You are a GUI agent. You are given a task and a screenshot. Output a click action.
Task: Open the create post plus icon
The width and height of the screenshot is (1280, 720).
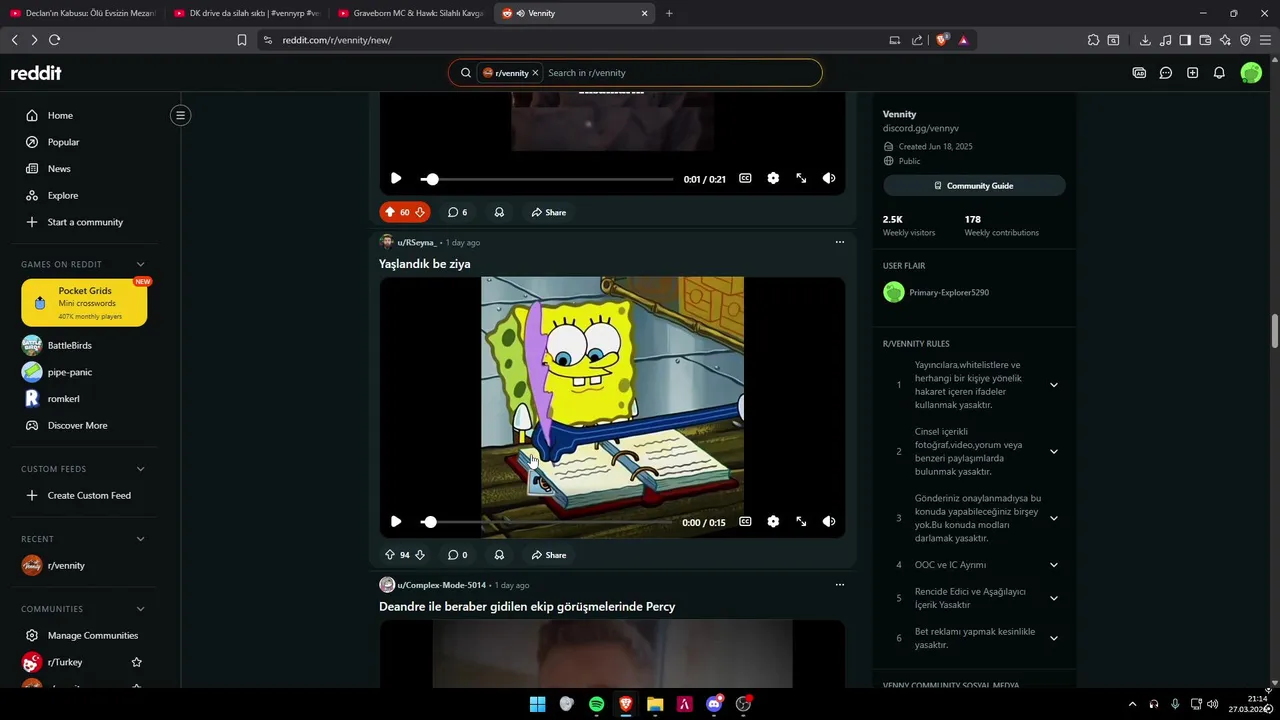click(1192, 73)
